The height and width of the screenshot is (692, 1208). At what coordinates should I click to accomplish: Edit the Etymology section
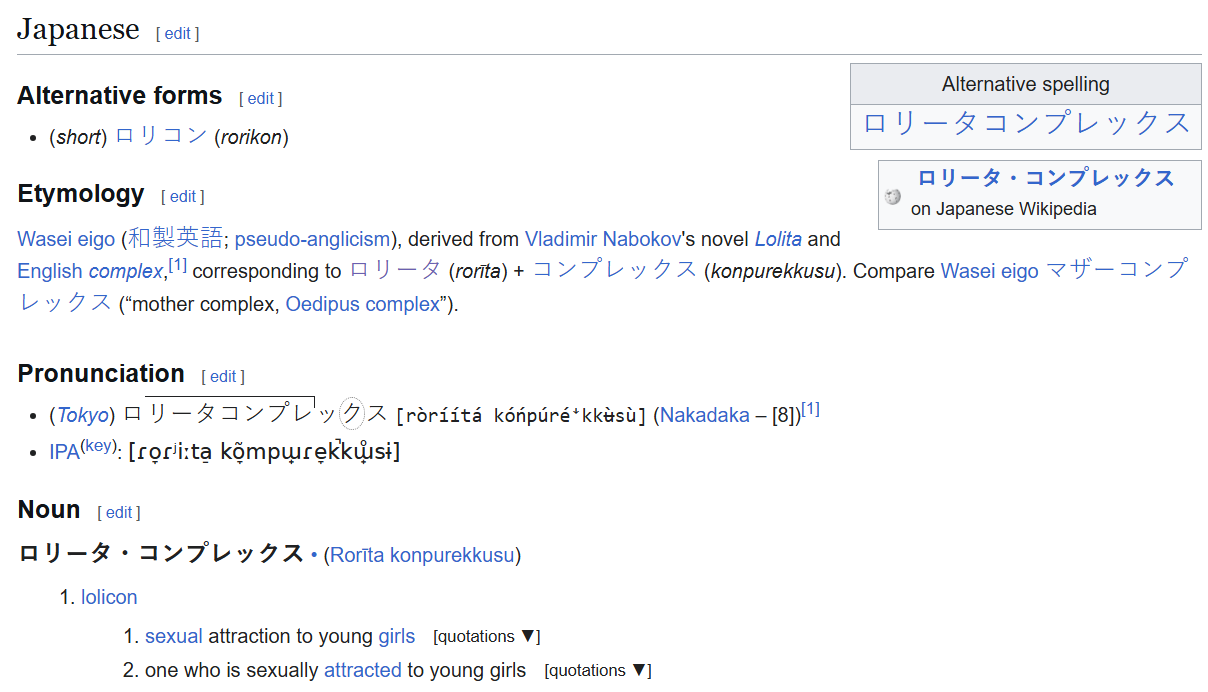[x=183, y=196]
